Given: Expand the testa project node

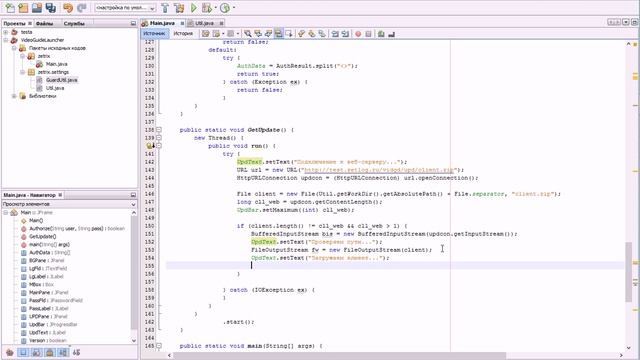Looking at the screenshot, I should click(x=6, y=32).
